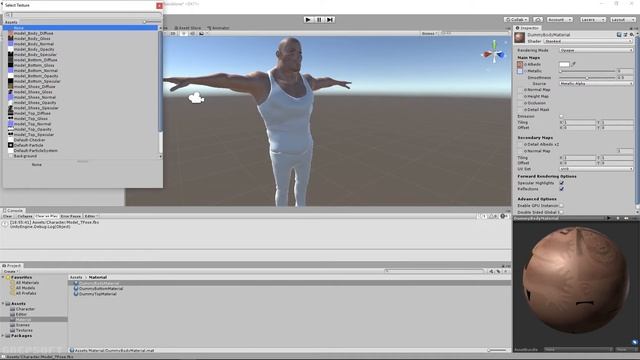
Task: Click the play icon on material preview header
Action: tap(609, 218)
